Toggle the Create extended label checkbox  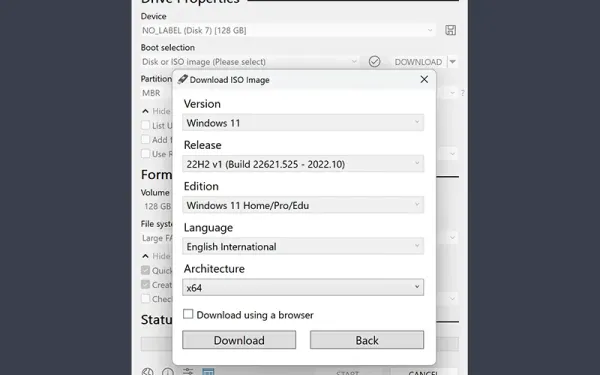(145, 284)
